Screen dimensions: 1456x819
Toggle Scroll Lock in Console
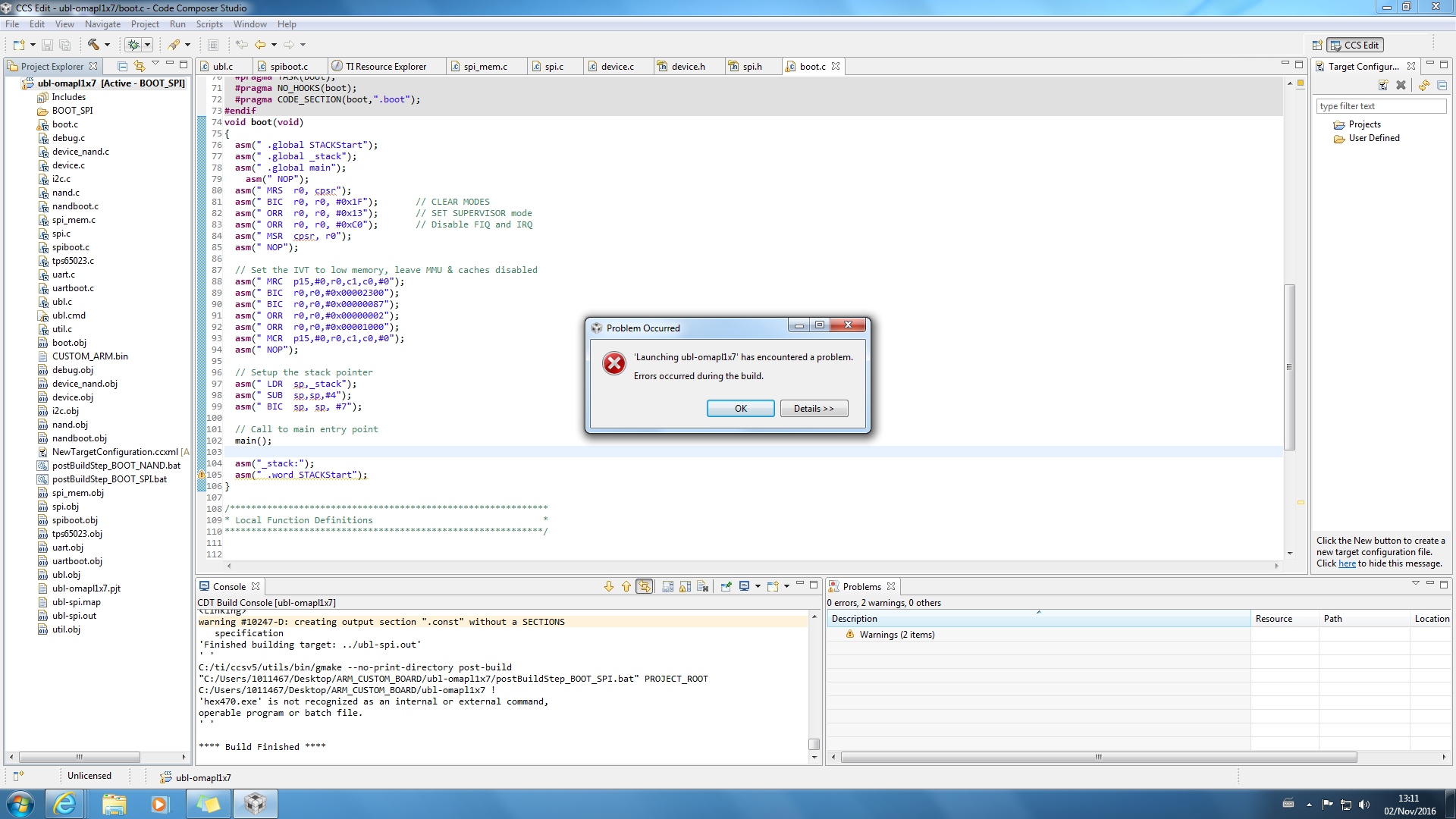click(x=685, y=586)
